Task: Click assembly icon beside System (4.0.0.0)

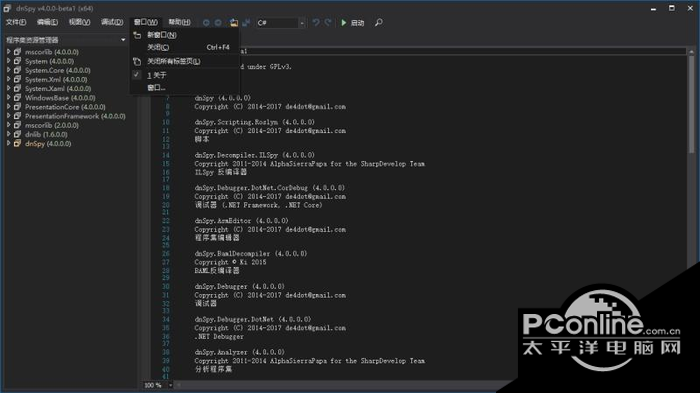Action: pyautogui.click(x=17, y=61)
